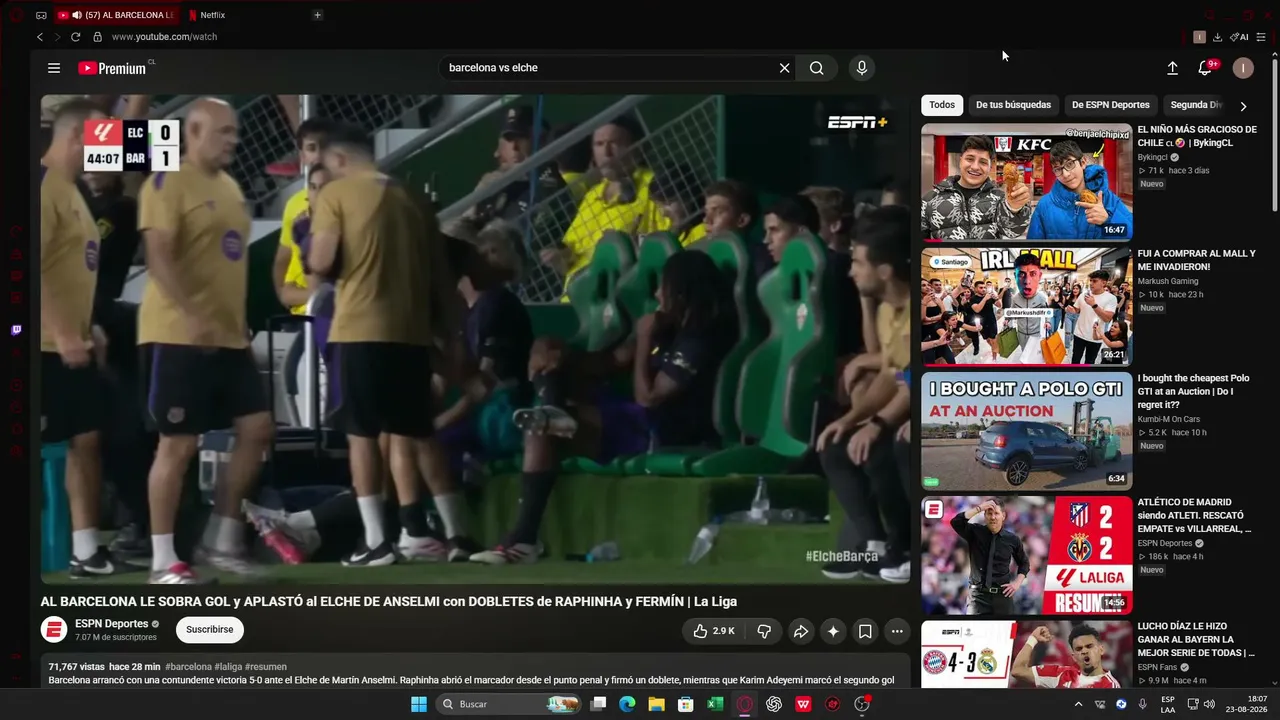
Task: Open the YouTube notifications bell
Action: pyautogui.click(x=1206, y=68)
